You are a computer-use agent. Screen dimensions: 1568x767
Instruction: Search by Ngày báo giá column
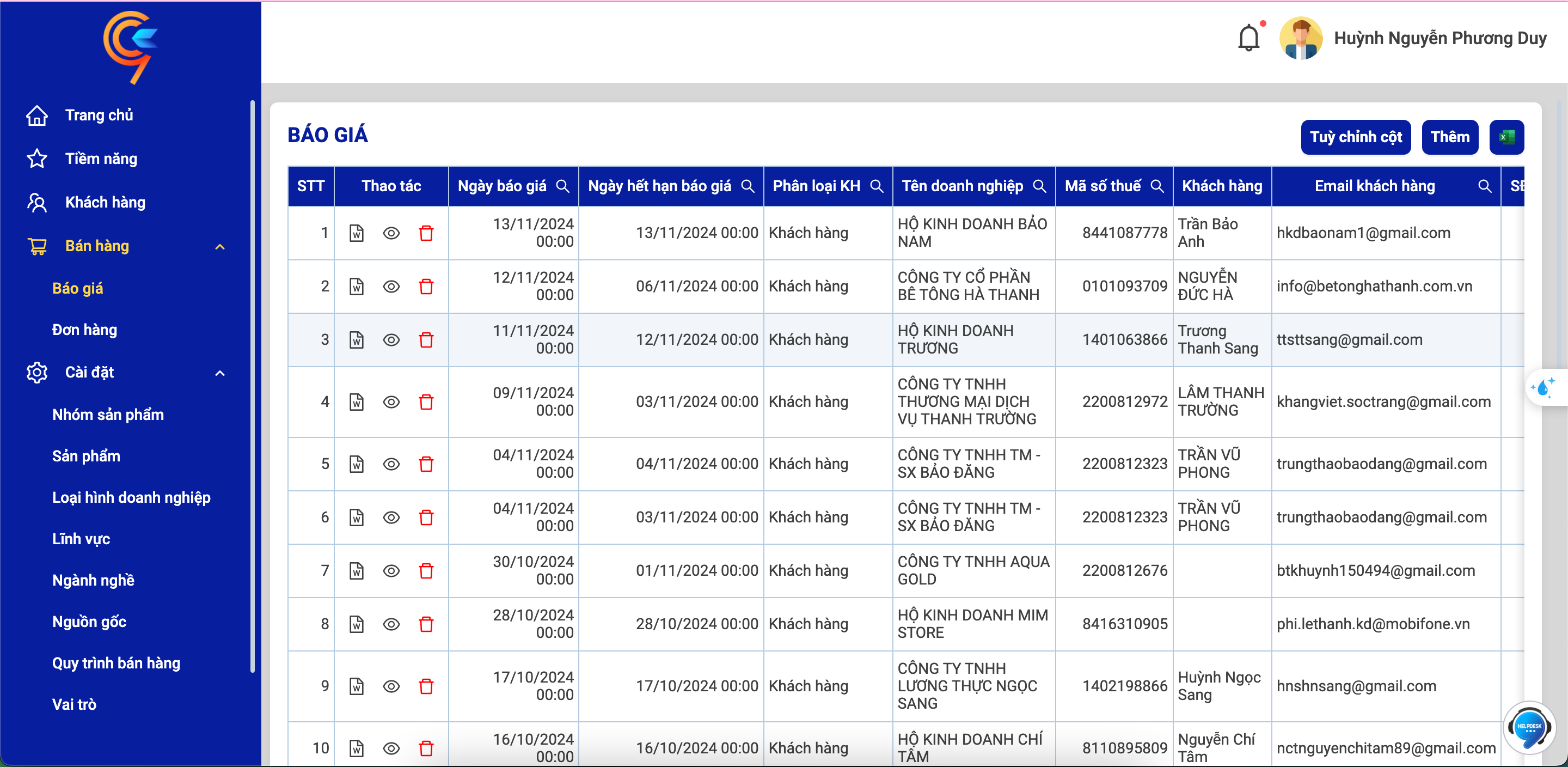(563, 186)
